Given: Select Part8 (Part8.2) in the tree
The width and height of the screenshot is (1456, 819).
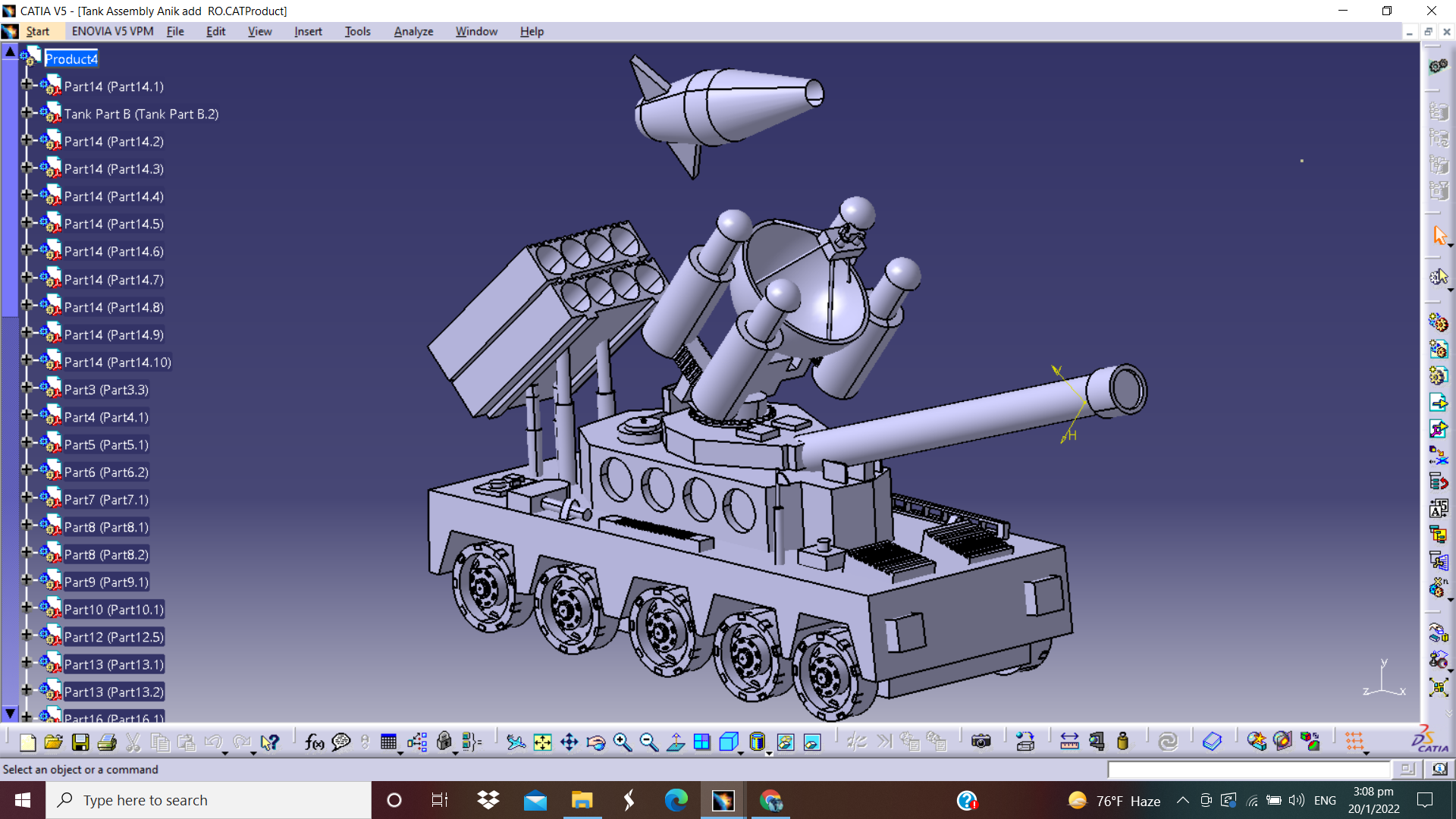Looking at the screenshot, I should click(106, 554).
